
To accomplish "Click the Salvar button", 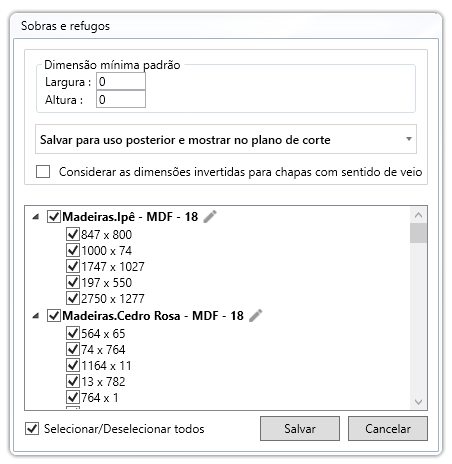I will point(300,429).
